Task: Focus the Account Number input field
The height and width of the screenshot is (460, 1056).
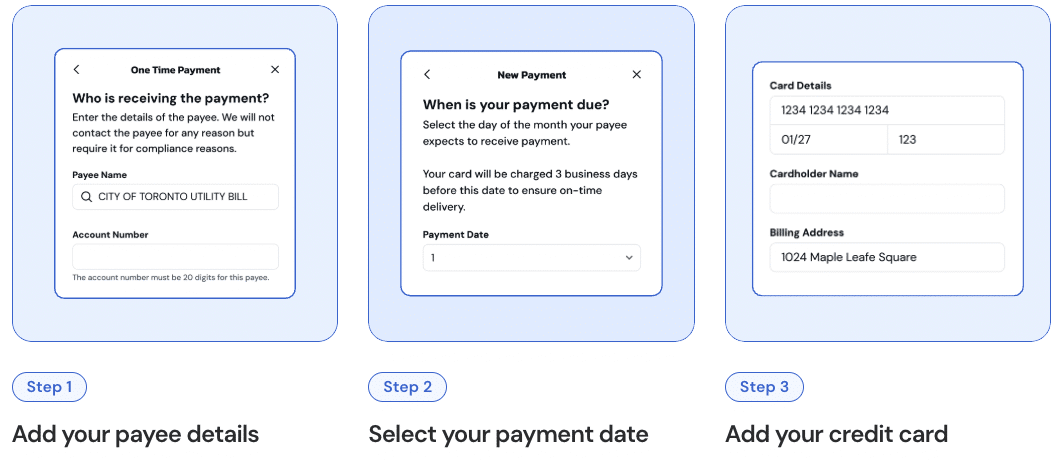Action: (175, 256)
